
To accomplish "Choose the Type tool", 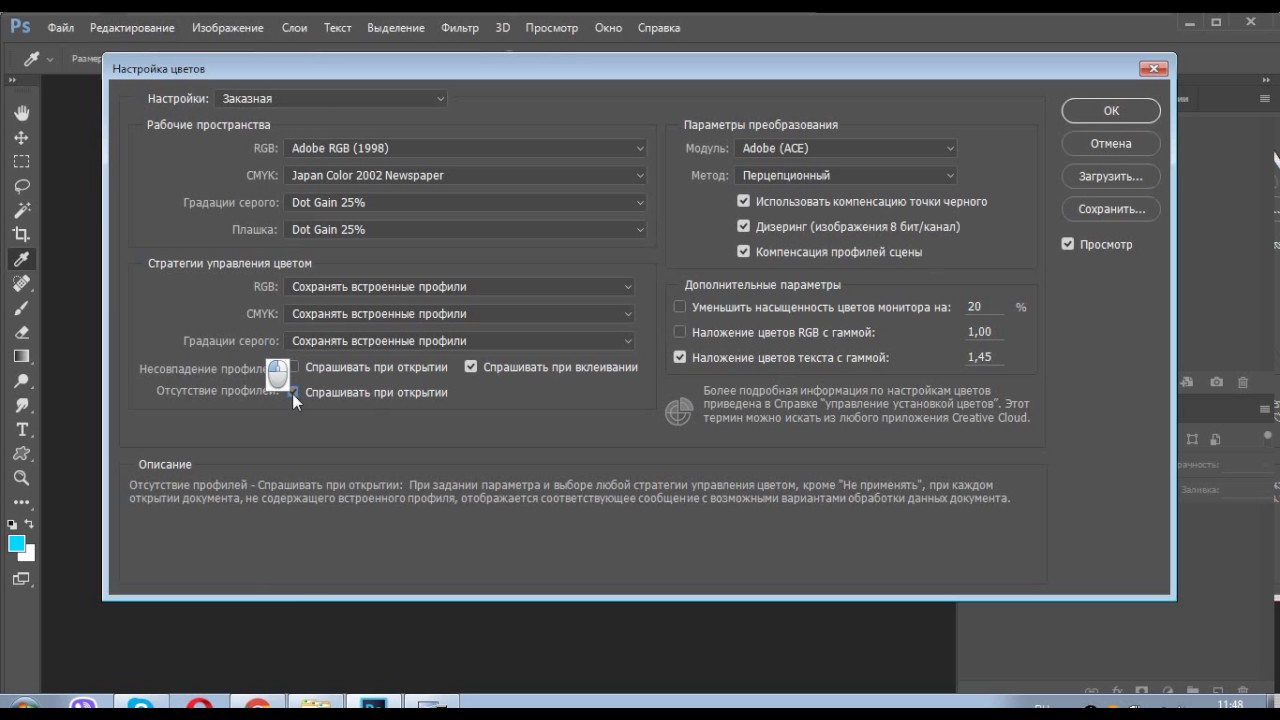I will 21,430.
